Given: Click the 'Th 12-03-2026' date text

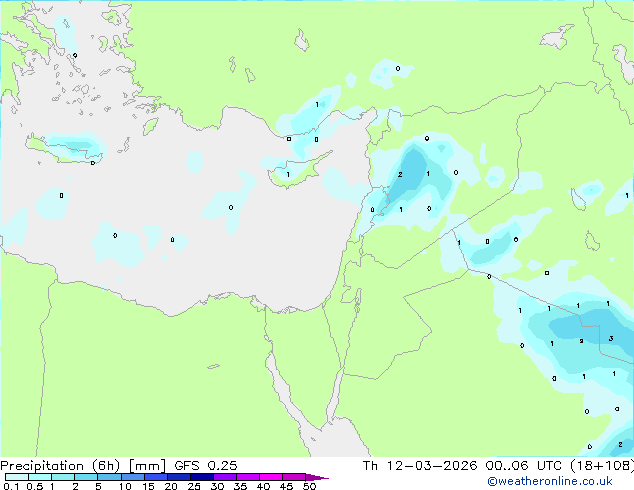Looking at the screenshot, I should coord(420,466).
